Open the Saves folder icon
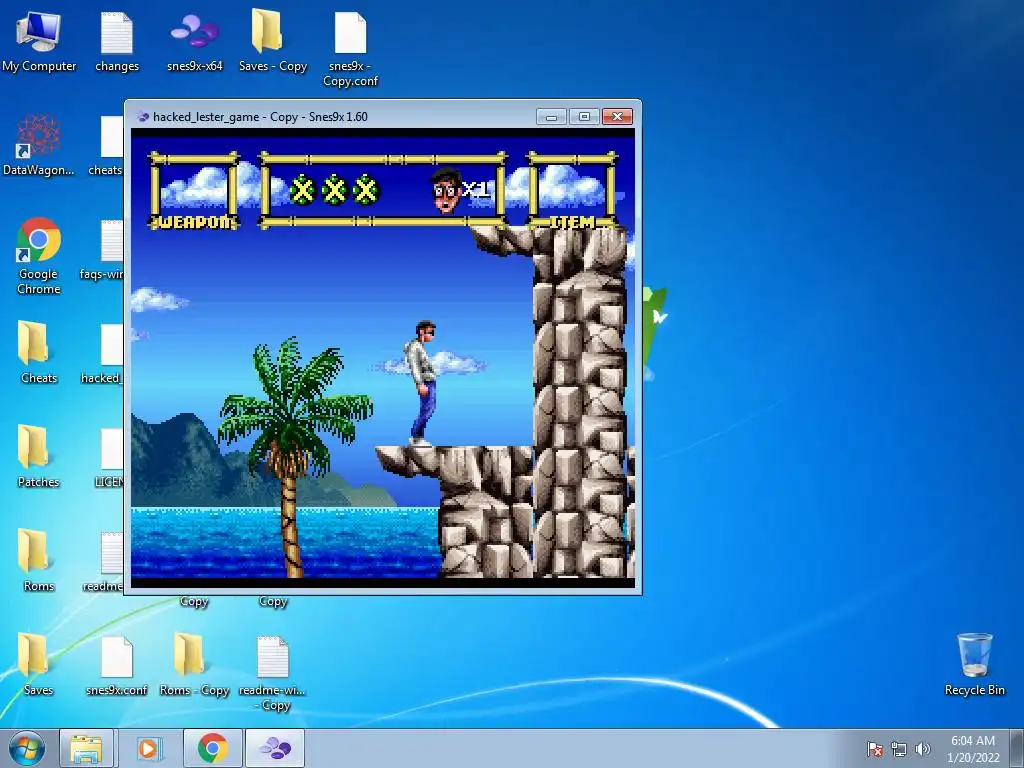This screenshot has height=768, width=1024. [39, 665]
